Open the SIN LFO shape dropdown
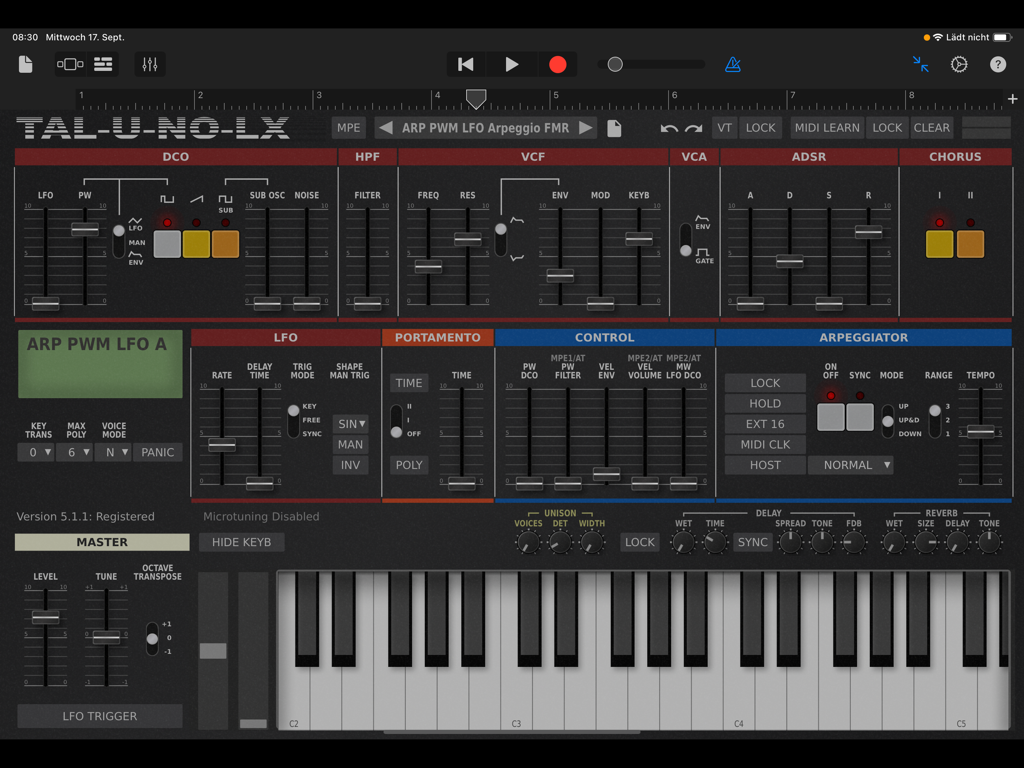 click(351, 423)
